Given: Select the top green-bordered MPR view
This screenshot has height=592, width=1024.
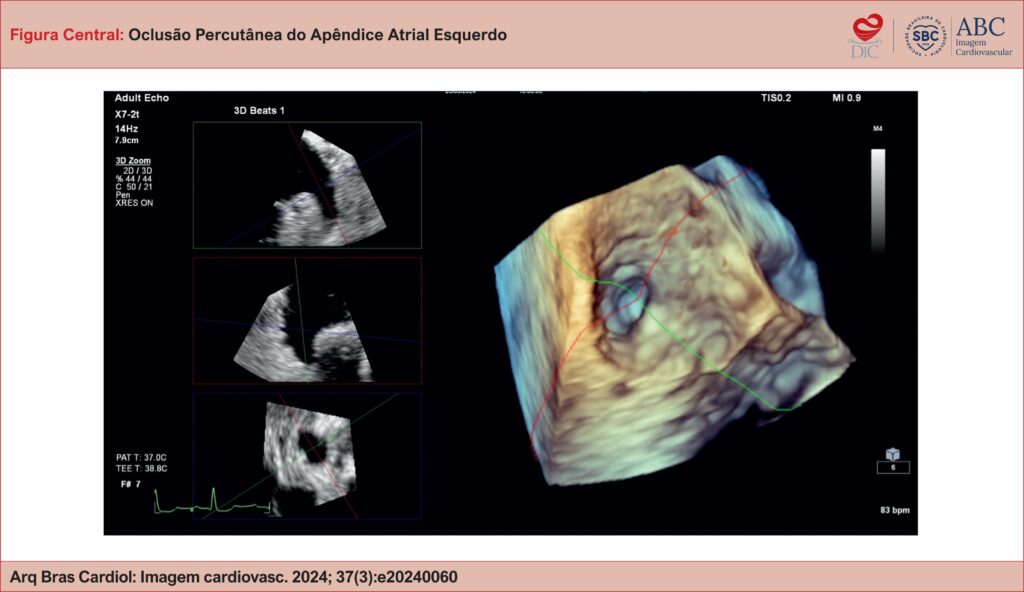Looking at the screenshot, I should (307, 185).
